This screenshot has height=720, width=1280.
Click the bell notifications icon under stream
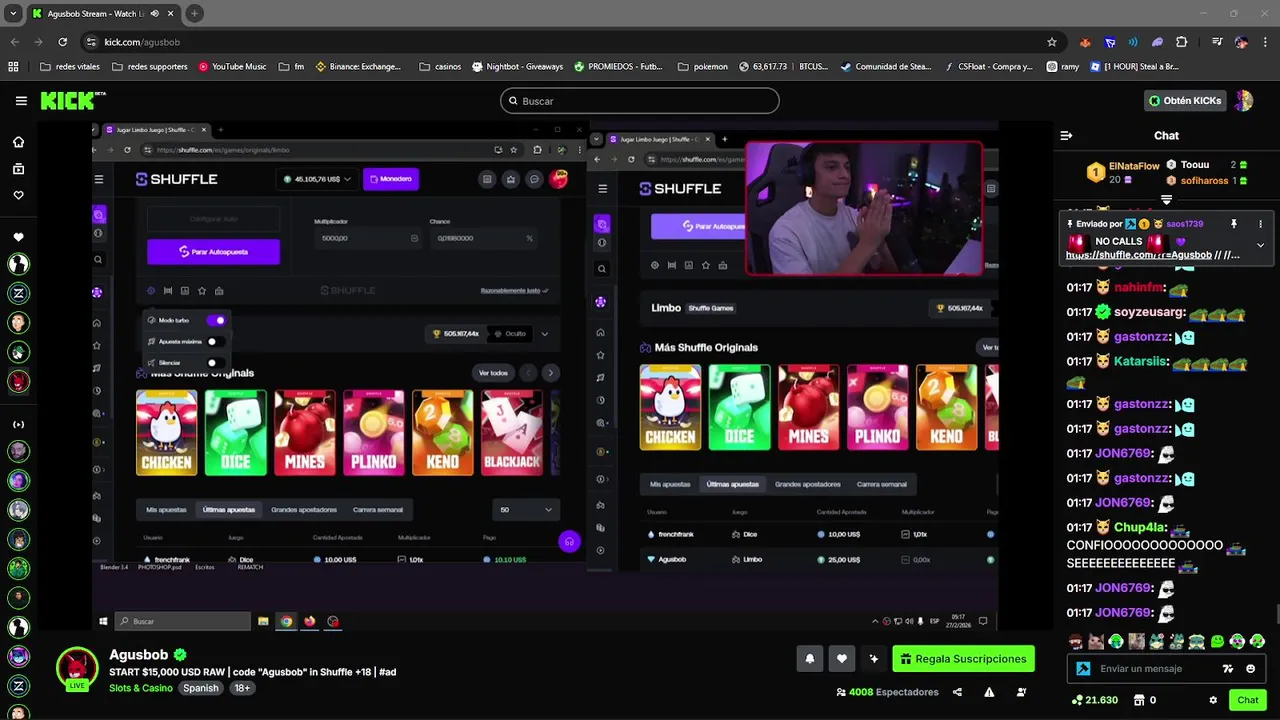coord(810,659)
